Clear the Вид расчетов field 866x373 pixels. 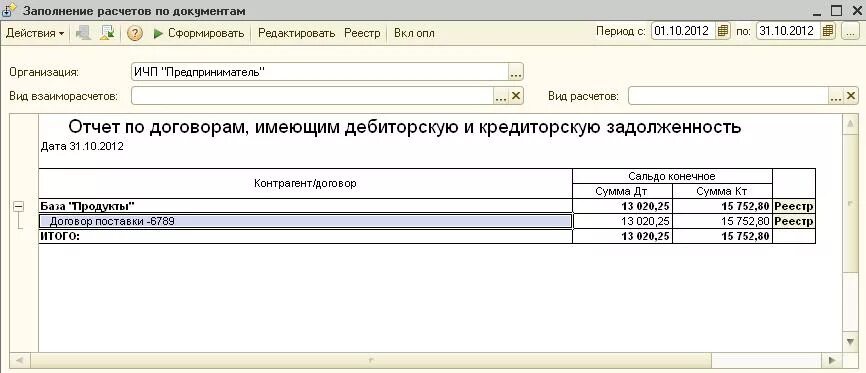tap(851, 96)
